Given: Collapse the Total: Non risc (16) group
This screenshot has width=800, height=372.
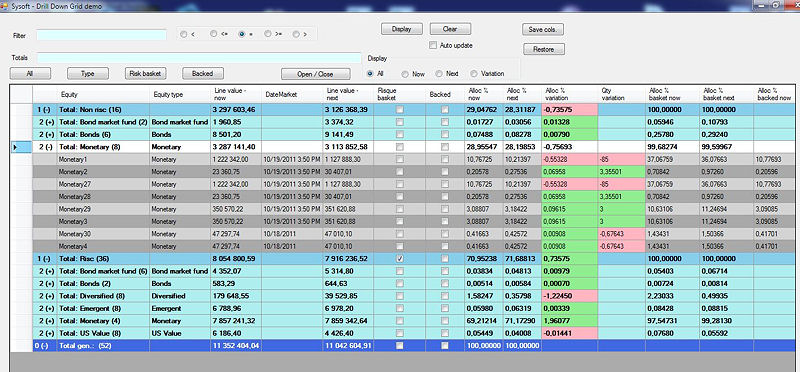Looking at the screenshot, I should click(45, 110).
